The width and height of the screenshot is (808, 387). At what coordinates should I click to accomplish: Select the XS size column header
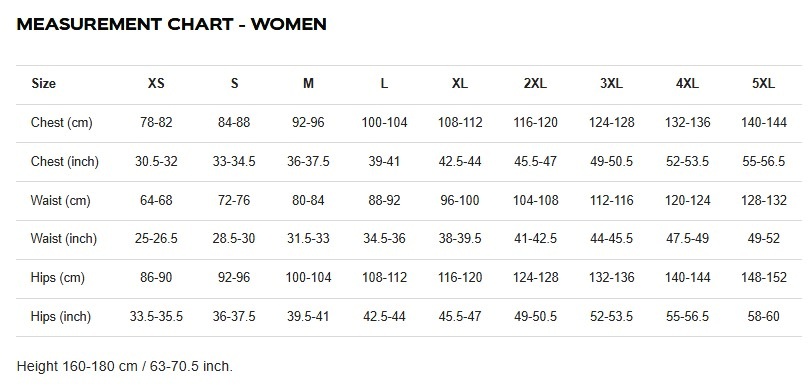(156, 83)
